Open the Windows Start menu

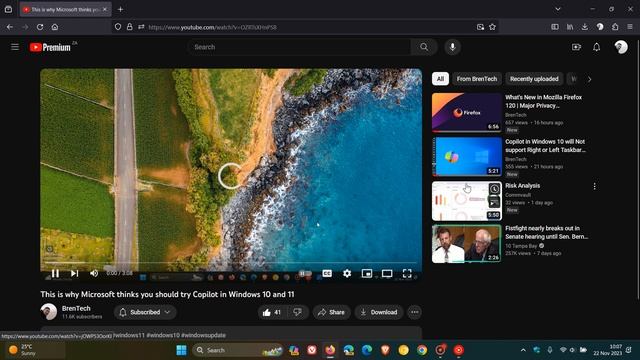(181, 350)
